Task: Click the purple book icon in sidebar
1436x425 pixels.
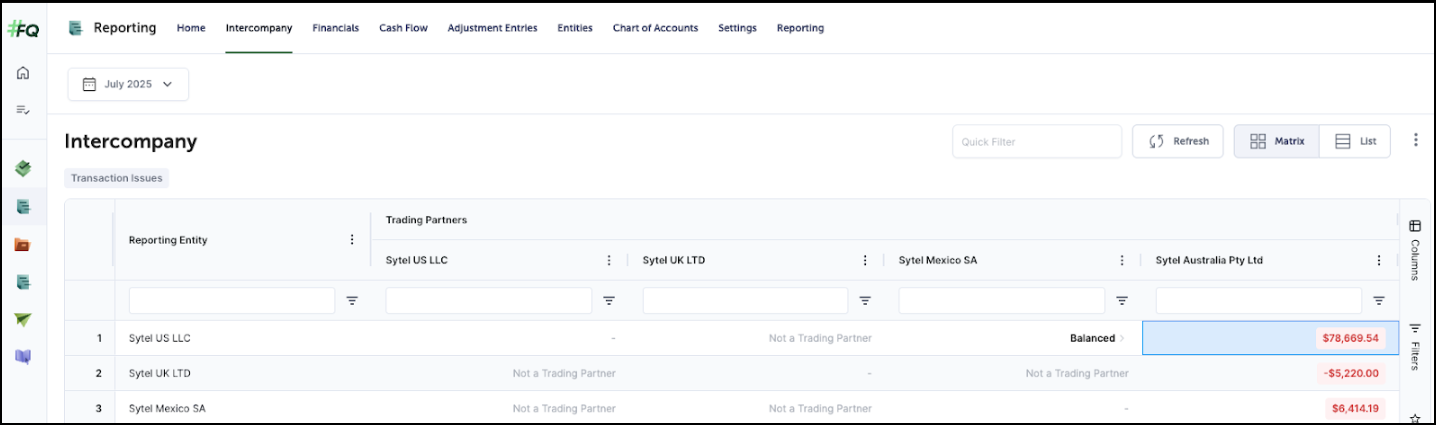Action: pyautogui.click(x=23, y=356)
